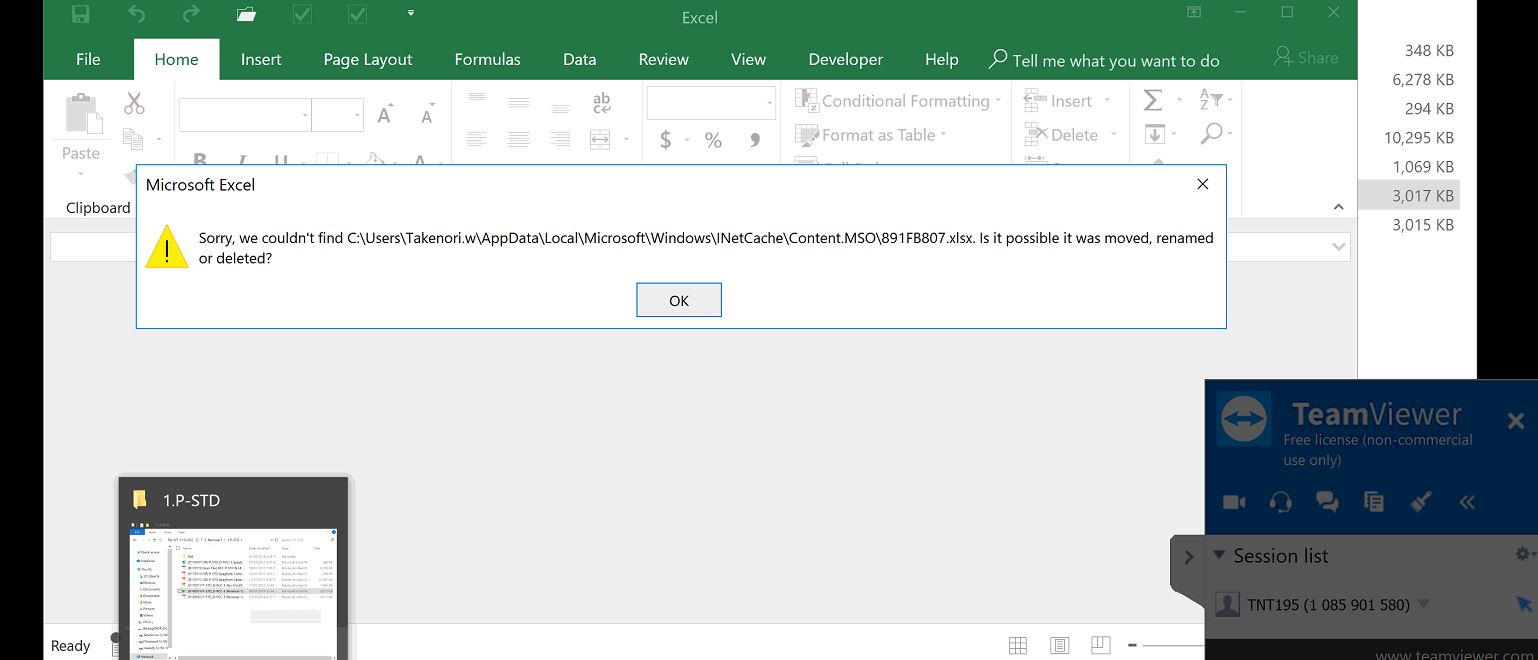1538x660 pixels.
Task: Click the Page Layout view icon in status bar
Action: click(1060, 645)
